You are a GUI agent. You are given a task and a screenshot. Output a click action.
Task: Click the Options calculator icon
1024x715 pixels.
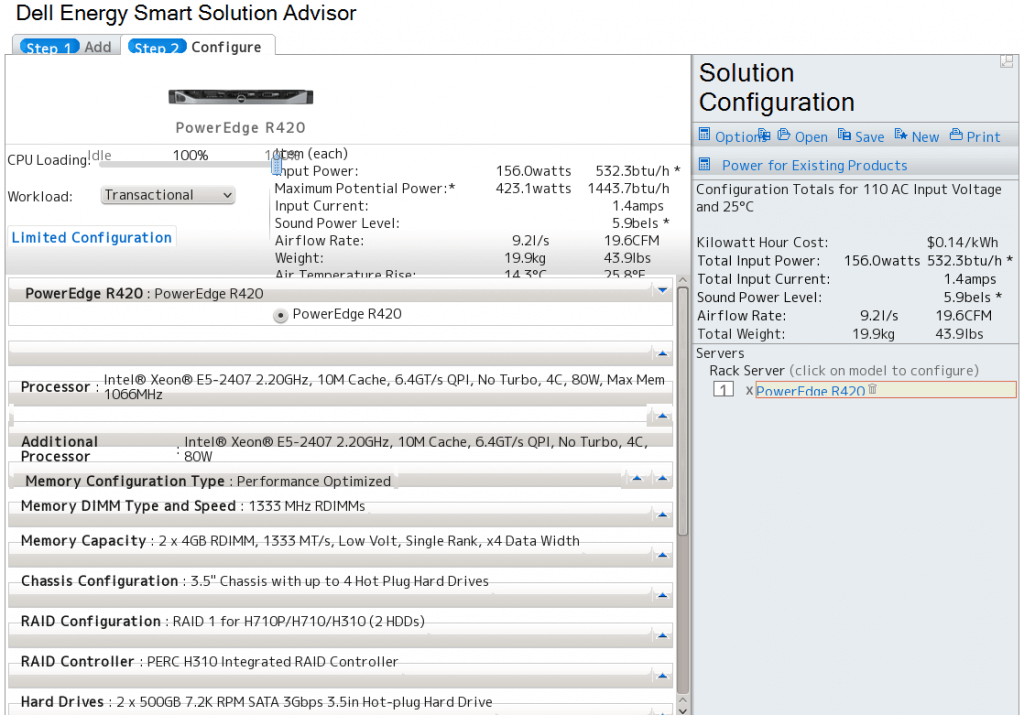(704, 135)
